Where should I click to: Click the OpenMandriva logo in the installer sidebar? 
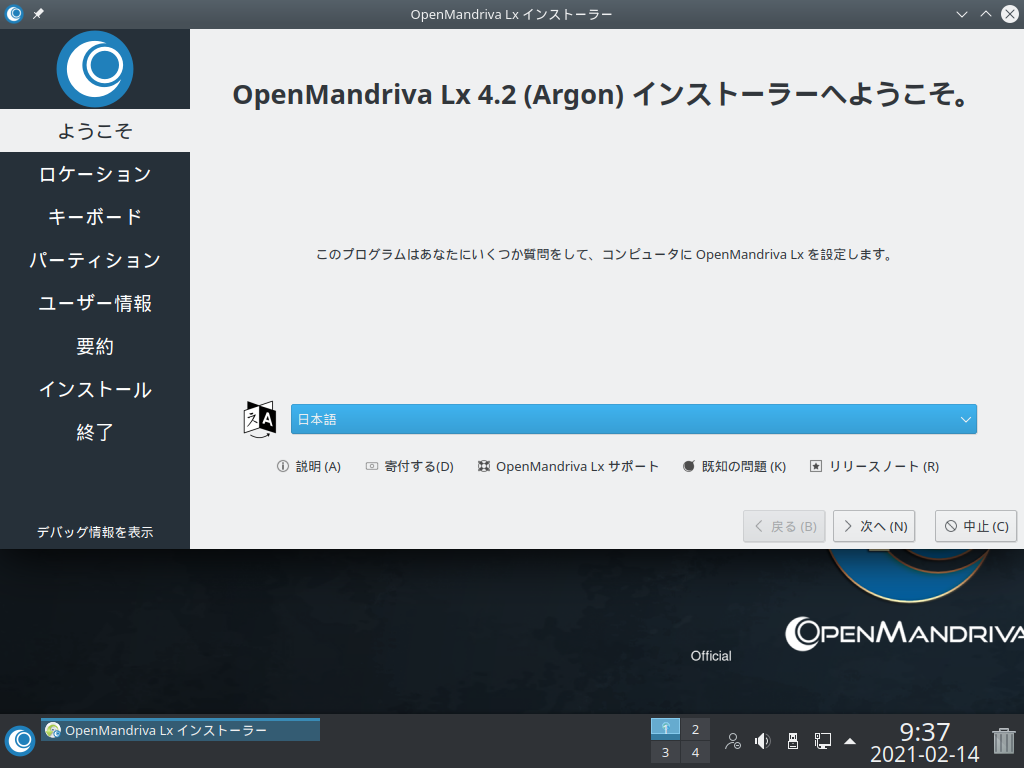(x=95, y=69)
